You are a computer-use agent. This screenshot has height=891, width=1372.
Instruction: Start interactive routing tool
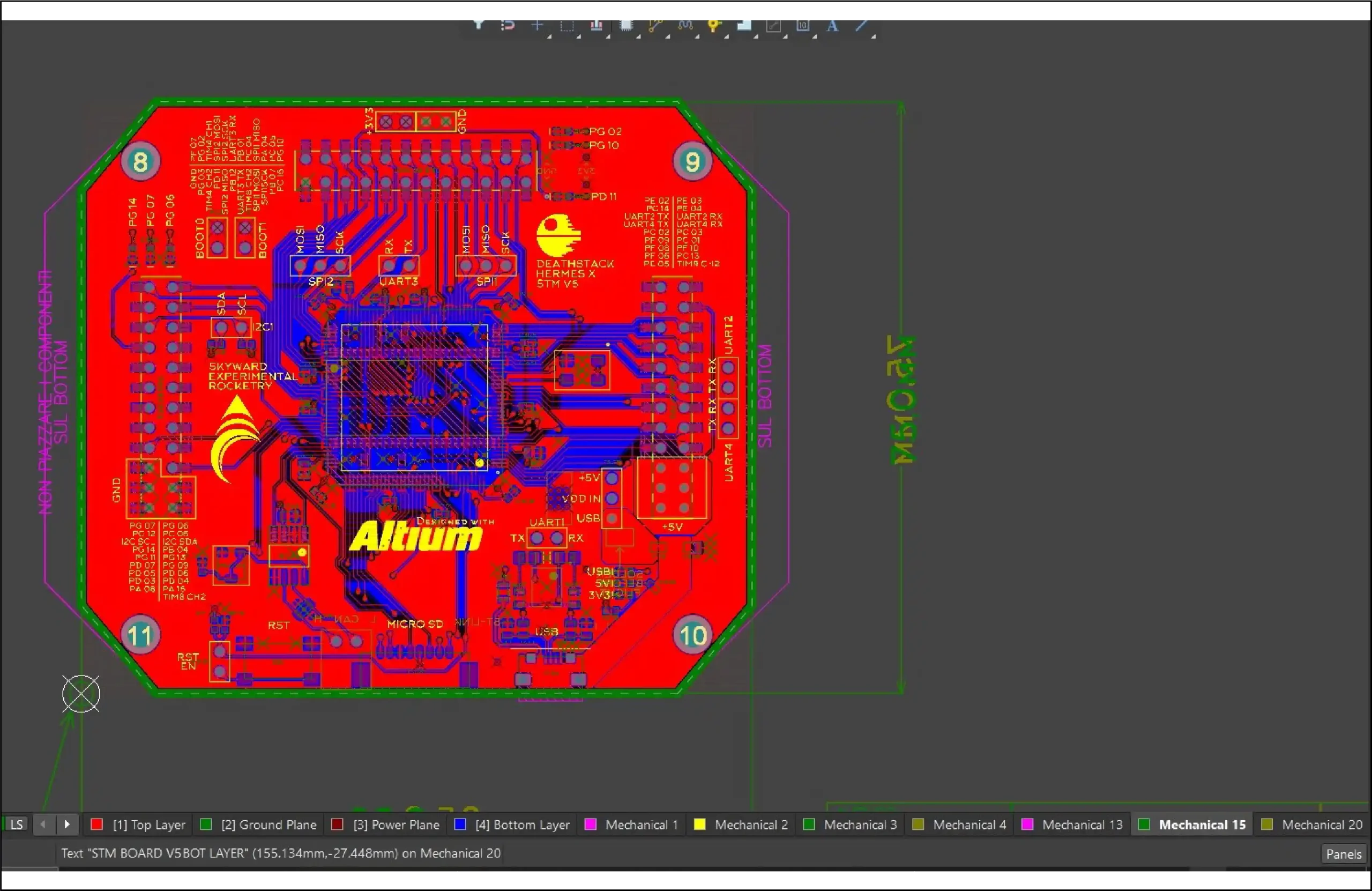tap(655, 25)
